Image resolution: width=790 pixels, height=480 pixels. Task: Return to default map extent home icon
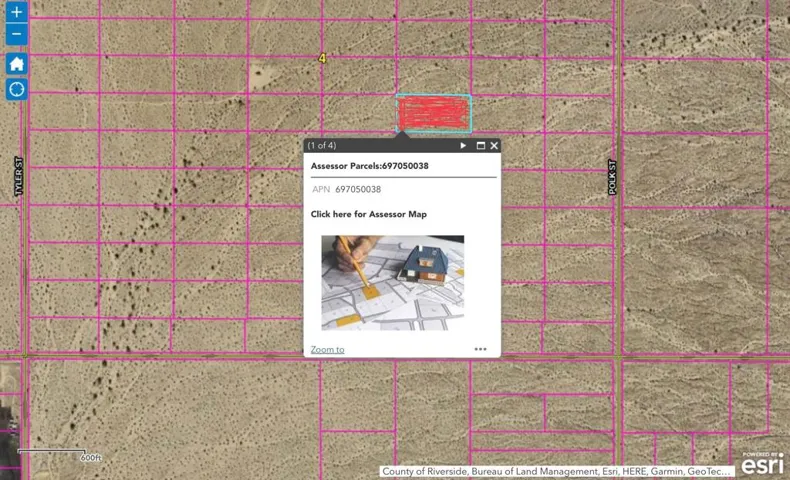17,64
